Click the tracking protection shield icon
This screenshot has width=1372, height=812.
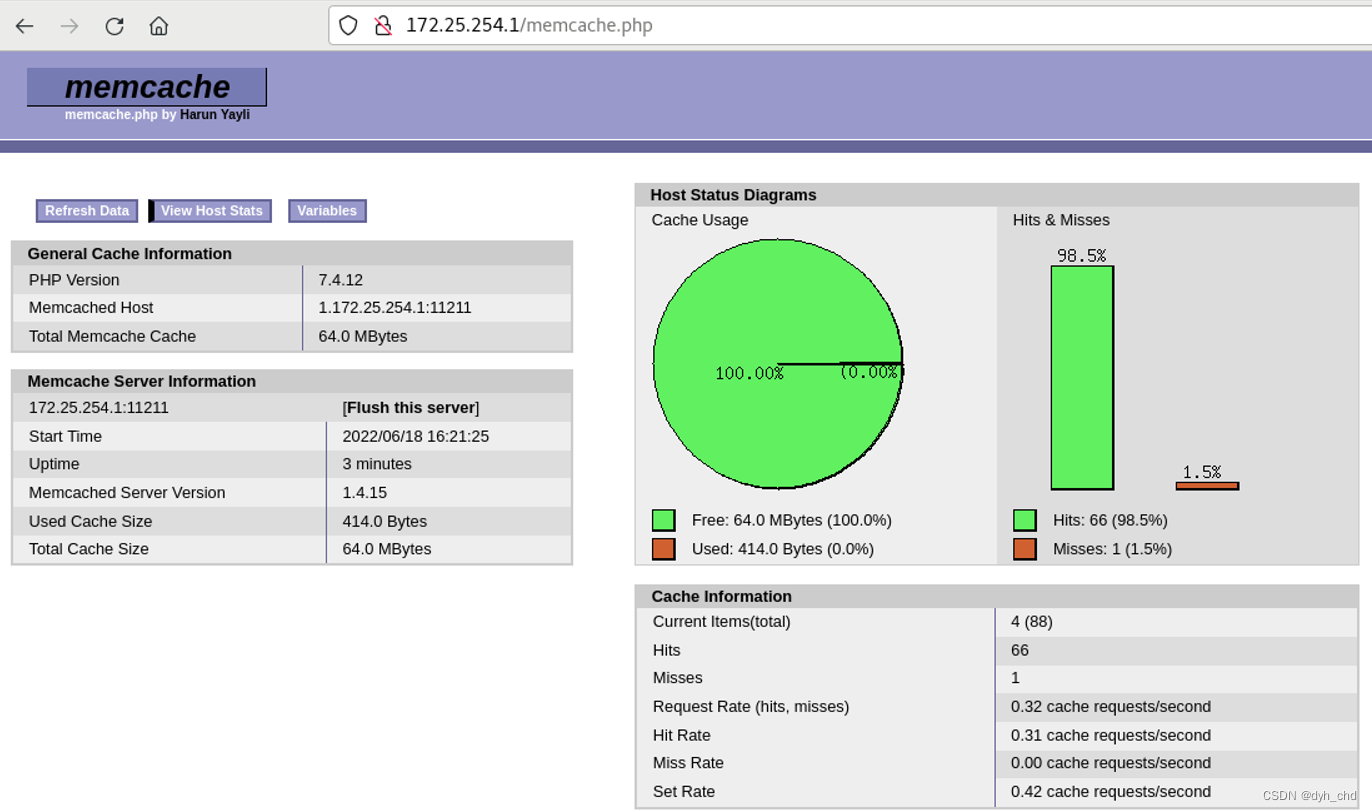click(x=348, y=25)
